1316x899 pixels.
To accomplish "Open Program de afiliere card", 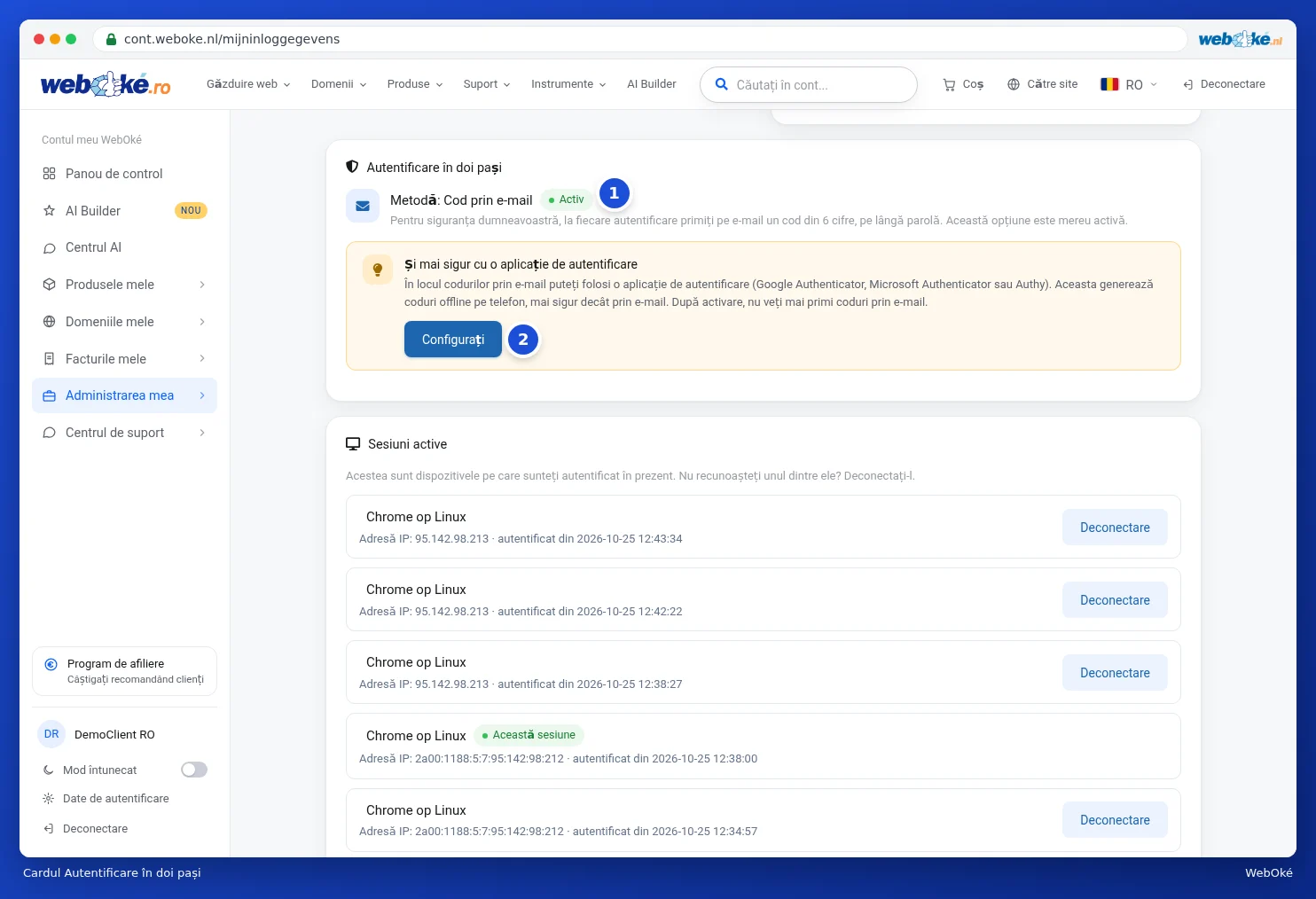I will (x=124, y=671).
